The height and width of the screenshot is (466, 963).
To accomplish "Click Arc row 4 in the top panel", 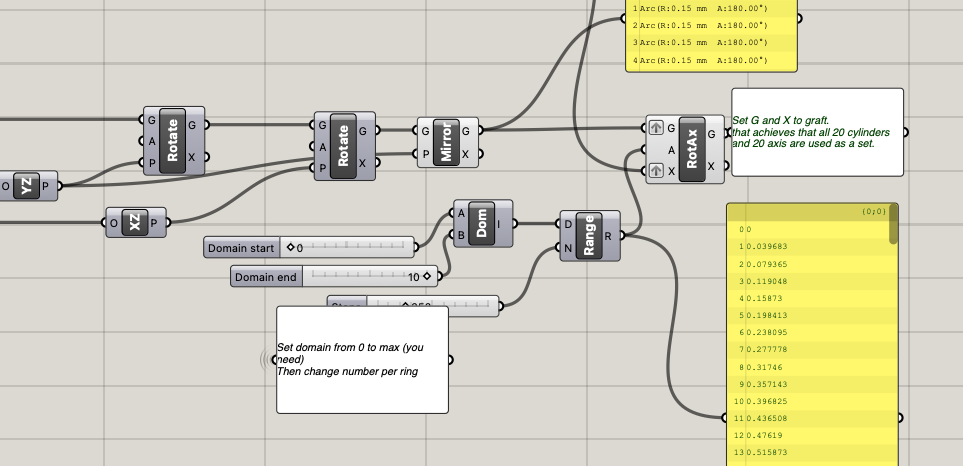I will (712, 60).
